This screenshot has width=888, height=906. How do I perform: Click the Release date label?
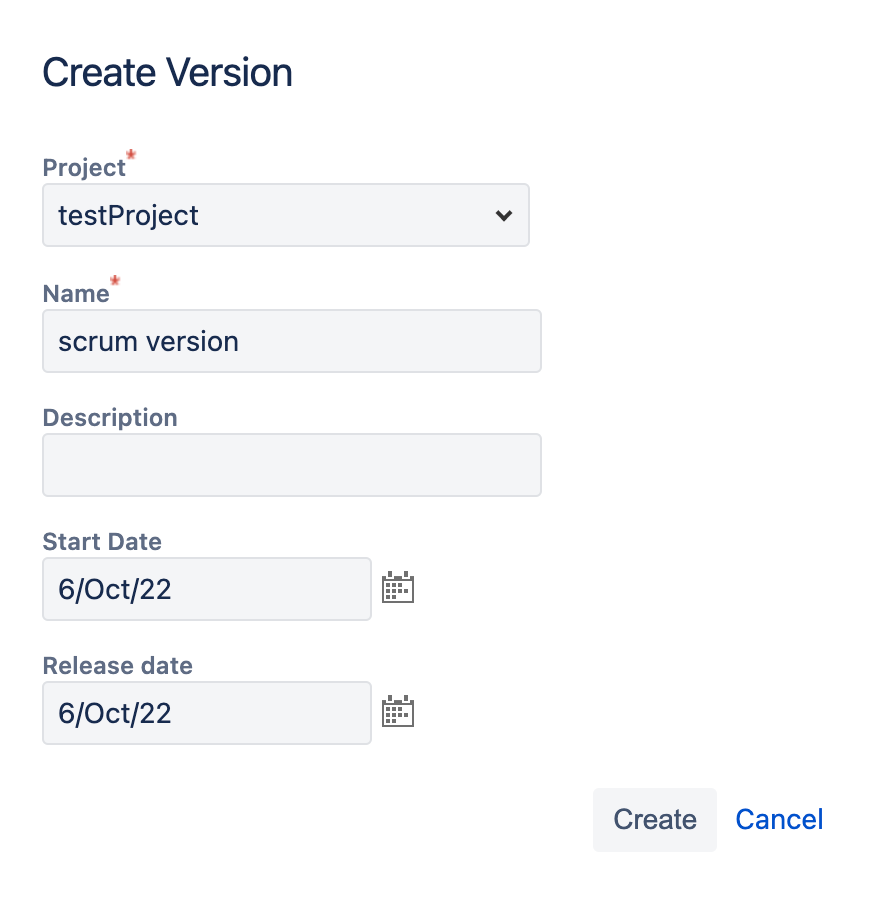[x=117, y=666]
